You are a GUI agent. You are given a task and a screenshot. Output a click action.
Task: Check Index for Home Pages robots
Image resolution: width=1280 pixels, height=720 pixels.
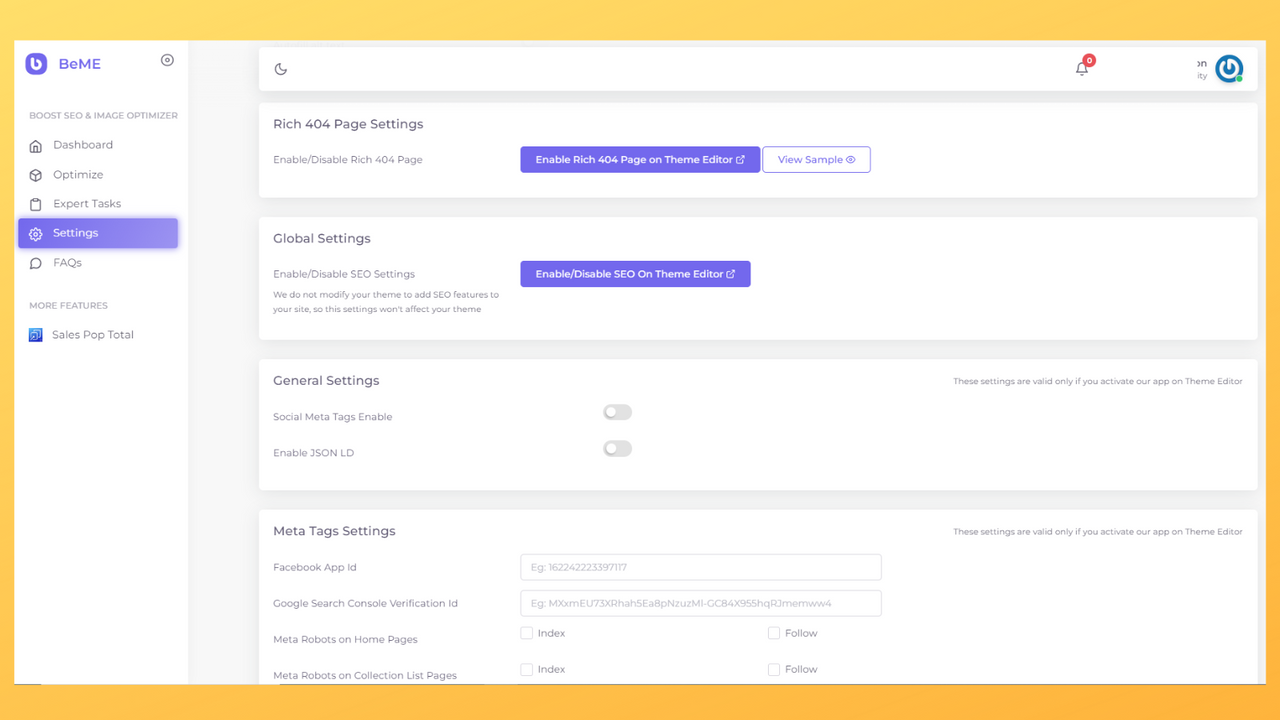pyautogui.click(x=527, y=633)
